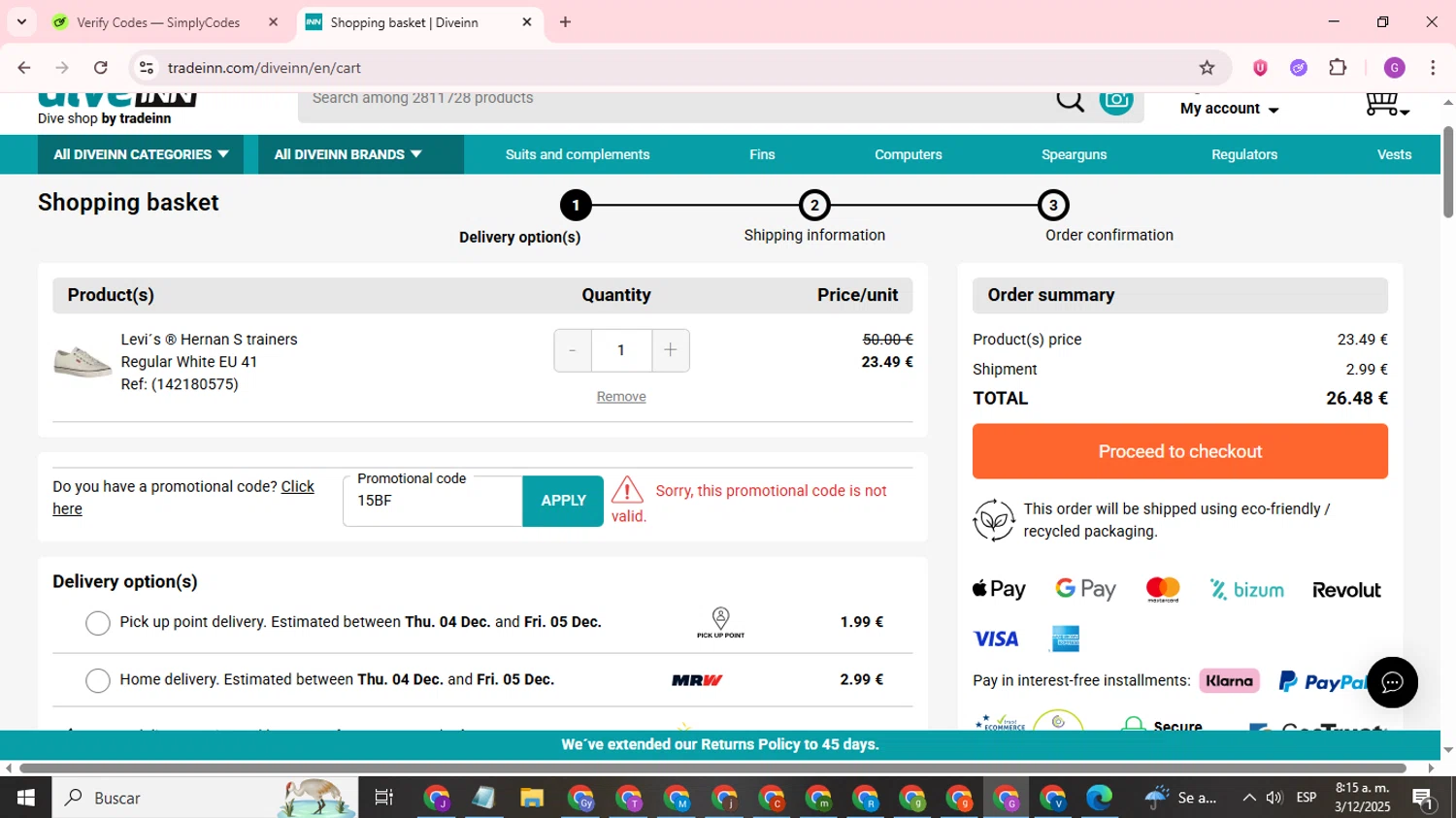Image resolution: width=1456 pixels, height=818 pixels.
Task: Open the live chat bubble icon
Action: pyautogui.click(x=1392, y=682)
